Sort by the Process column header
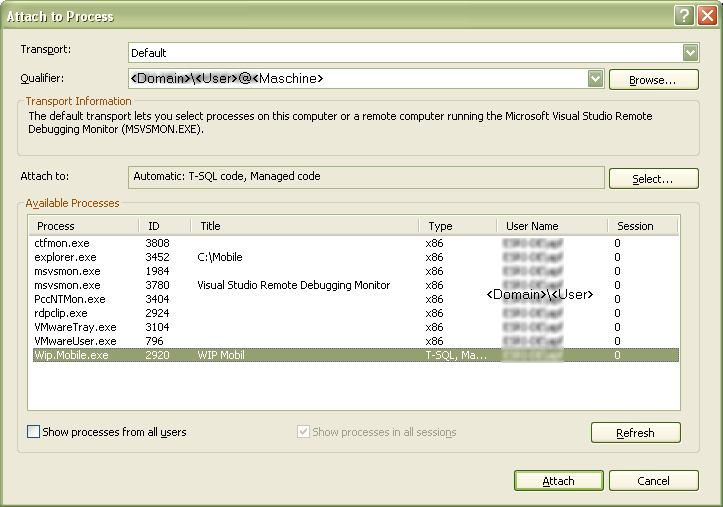This screenshot has width=723, height=507. coord(83,226)
